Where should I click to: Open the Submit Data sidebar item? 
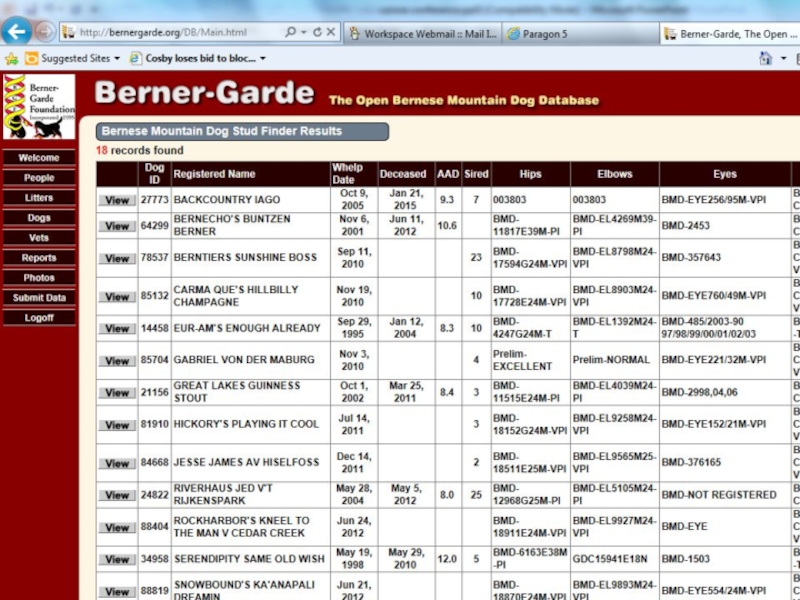point(39,297)
